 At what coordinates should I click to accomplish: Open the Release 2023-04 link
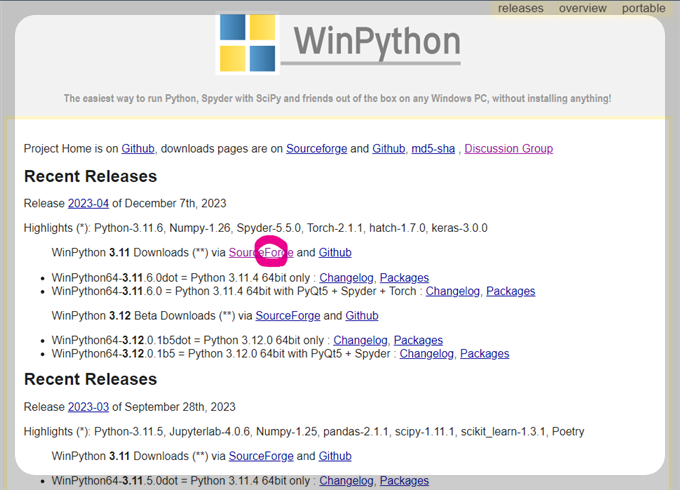coord(88,203)
